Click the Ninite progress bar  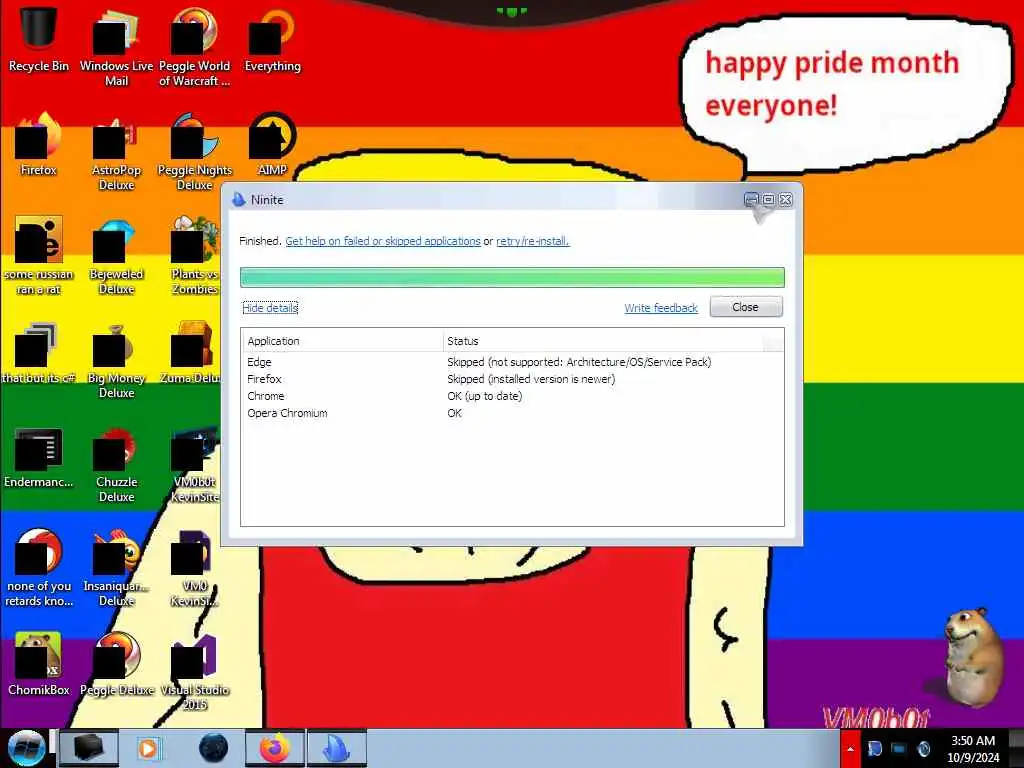tap(512, 277)
